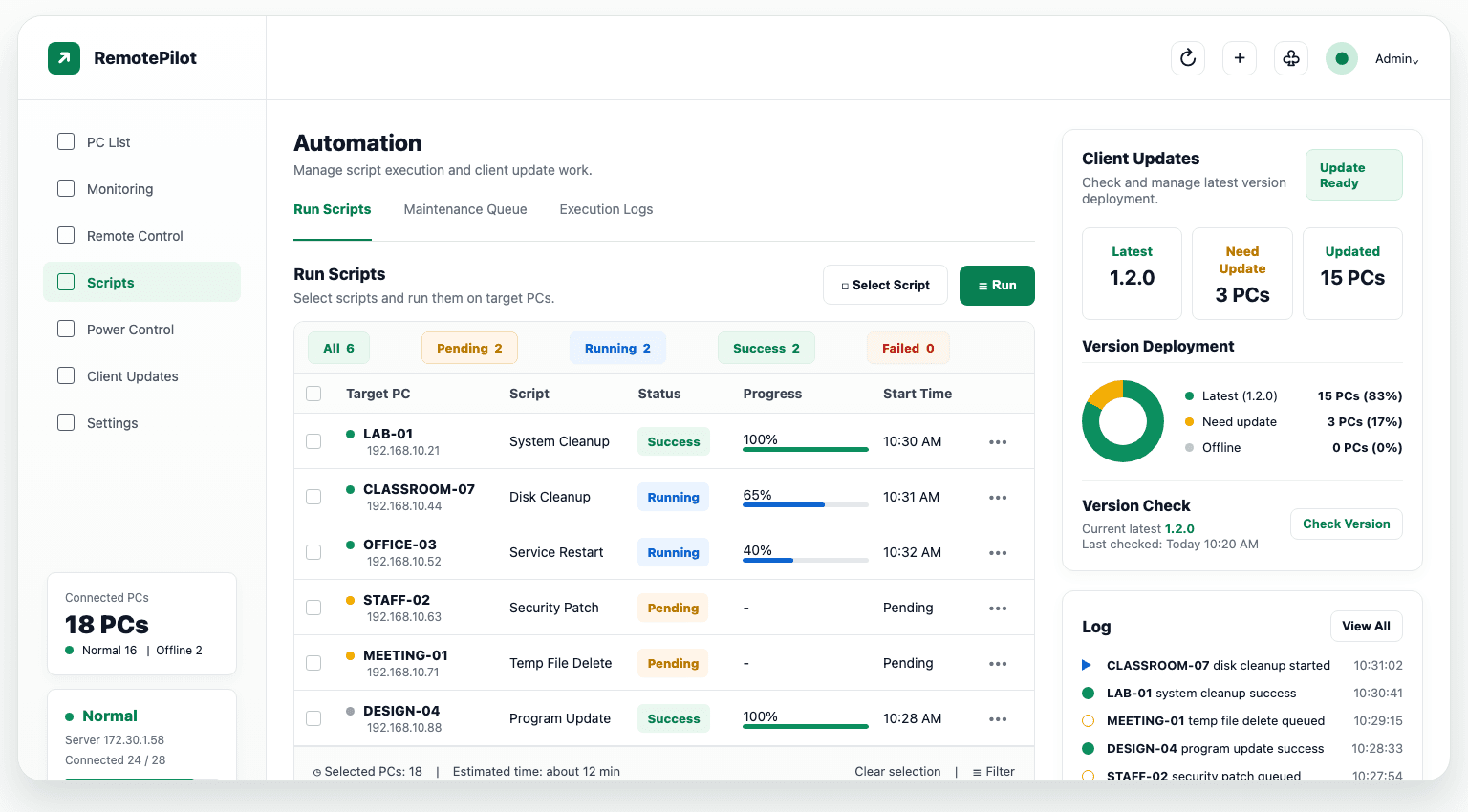Click the RemotePilot logo icon

tap(64, 58)
